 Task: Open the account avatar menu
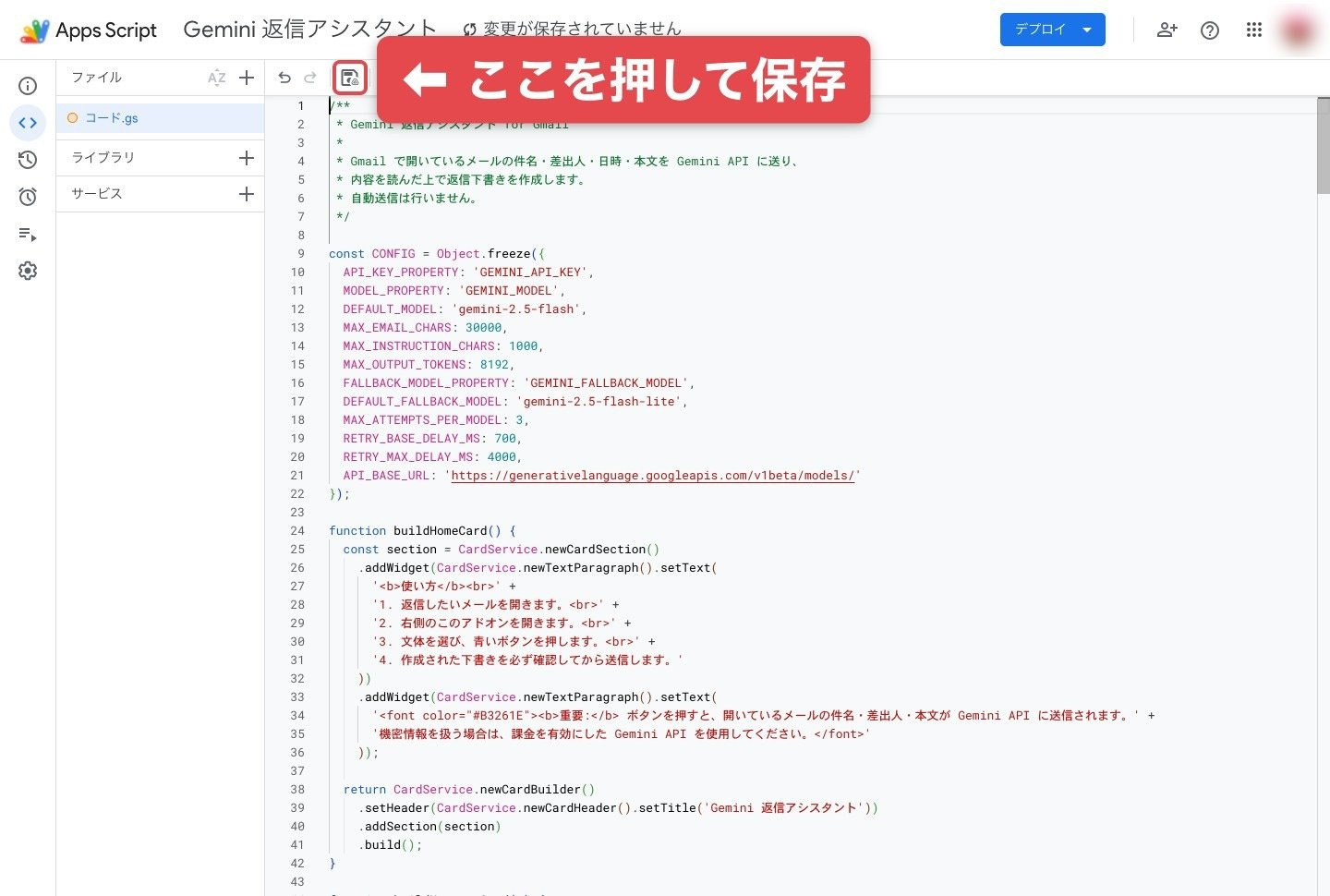point(1298,30)
